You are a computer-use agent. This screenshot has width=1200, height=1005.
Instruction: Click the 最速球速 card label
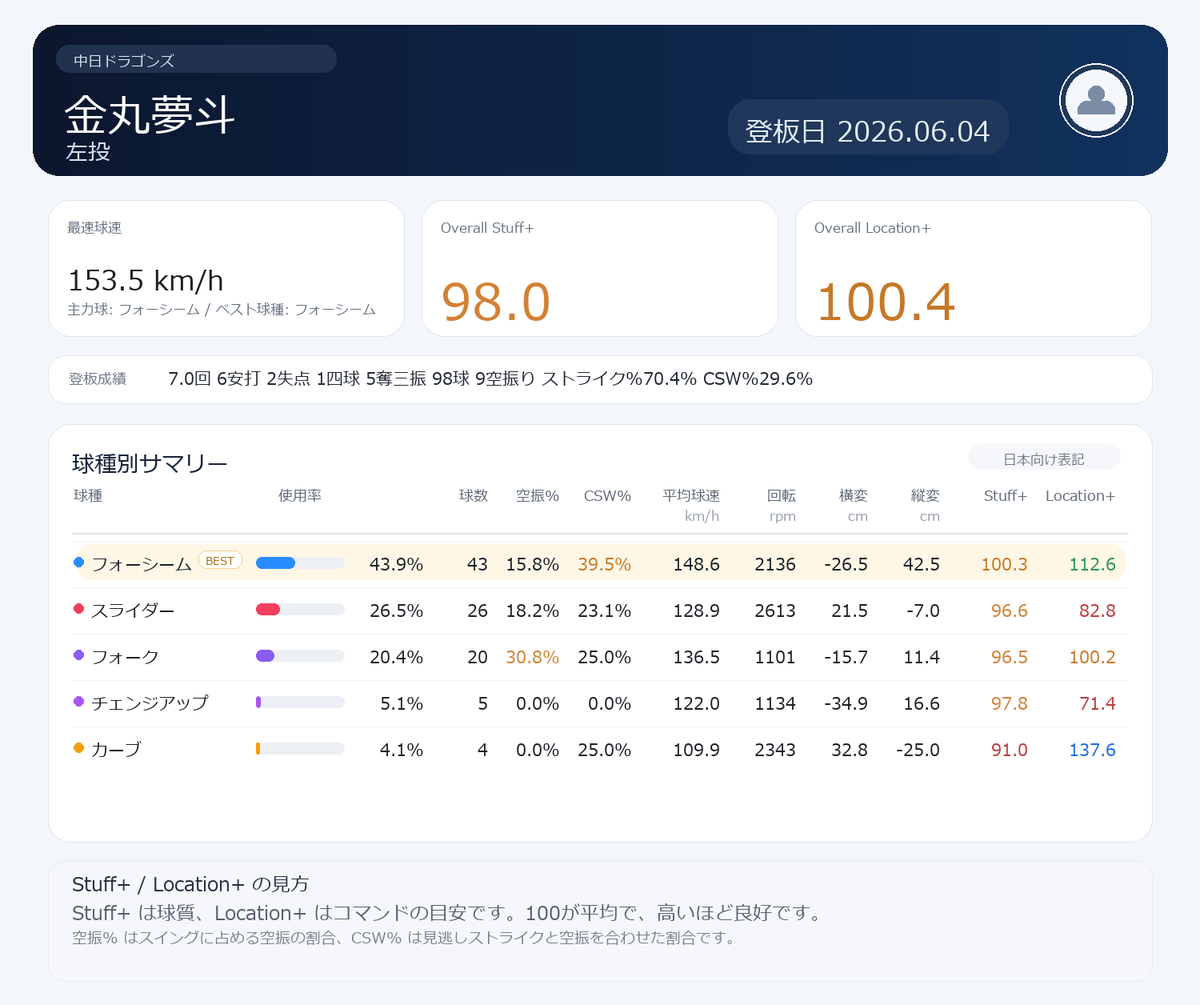(94, 228)
